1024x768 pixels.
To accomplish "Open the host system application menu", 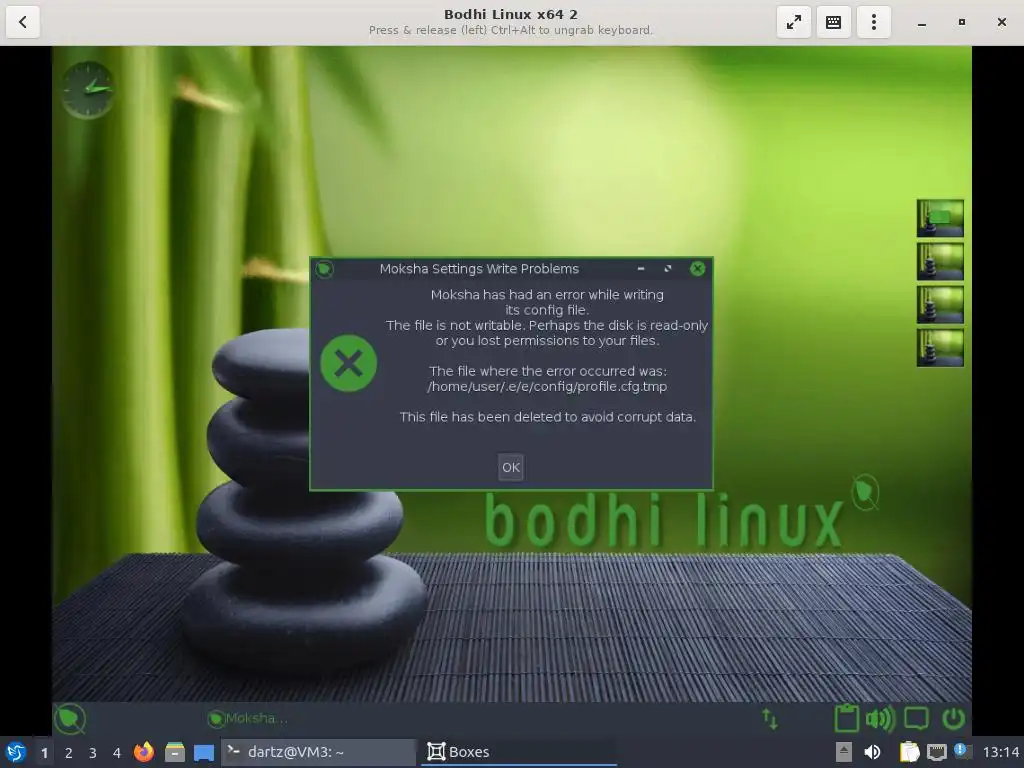I will tap(16, 752).
